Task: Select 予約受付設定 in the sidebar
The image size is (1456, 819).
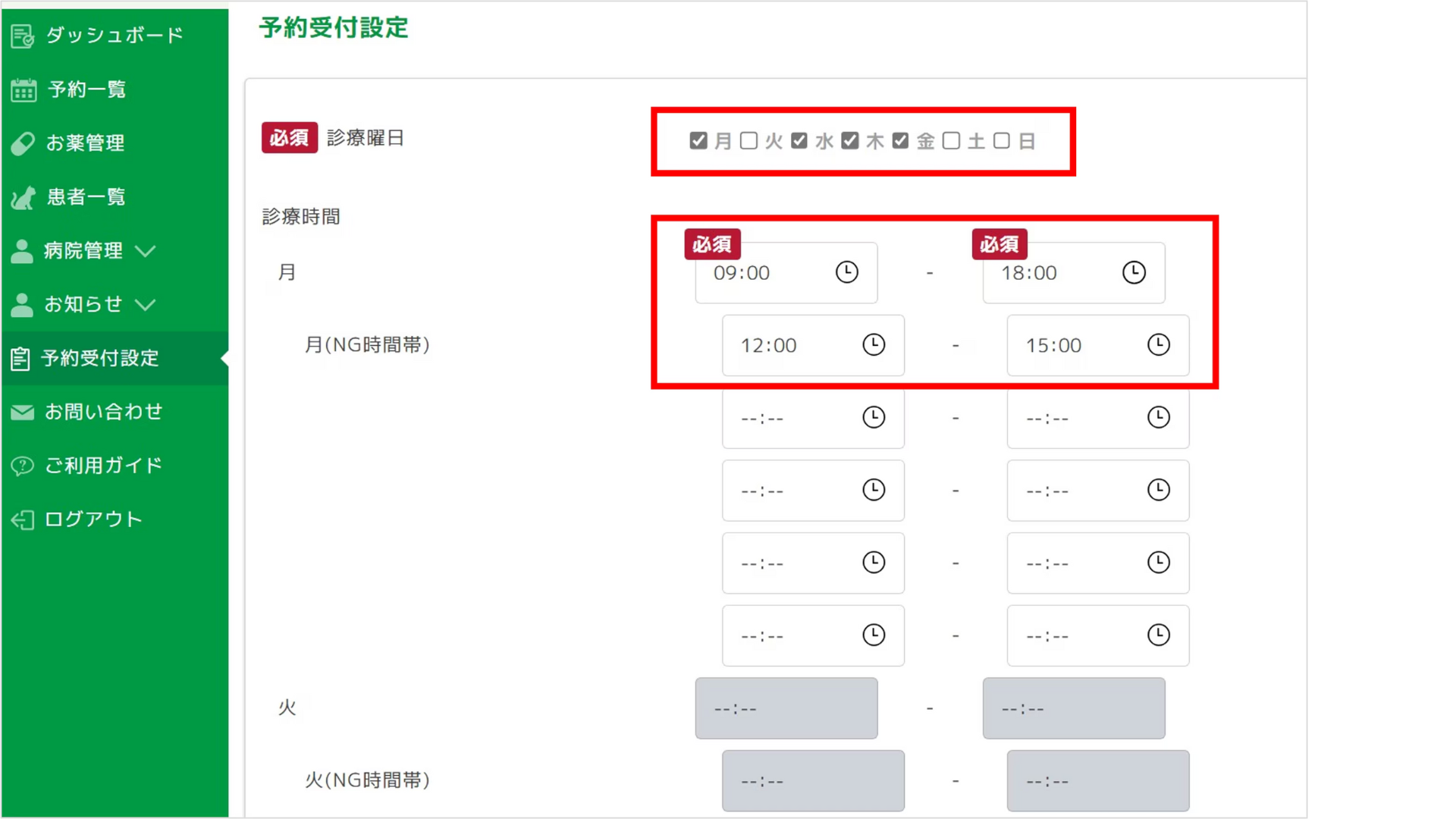Action: point(100,358)
